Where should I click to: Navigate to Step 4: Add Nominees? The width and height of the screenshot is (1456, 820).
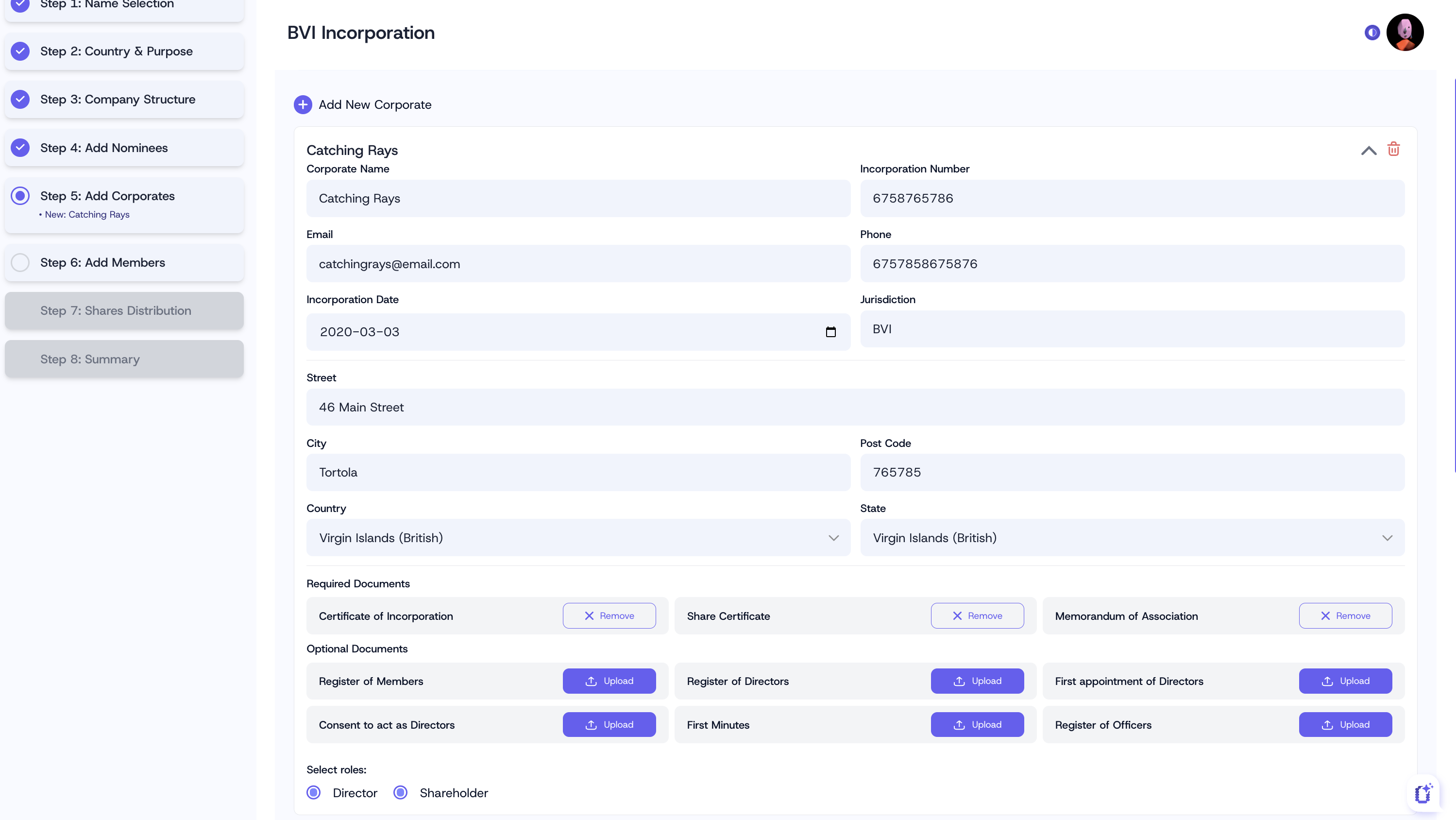[104, 148]
